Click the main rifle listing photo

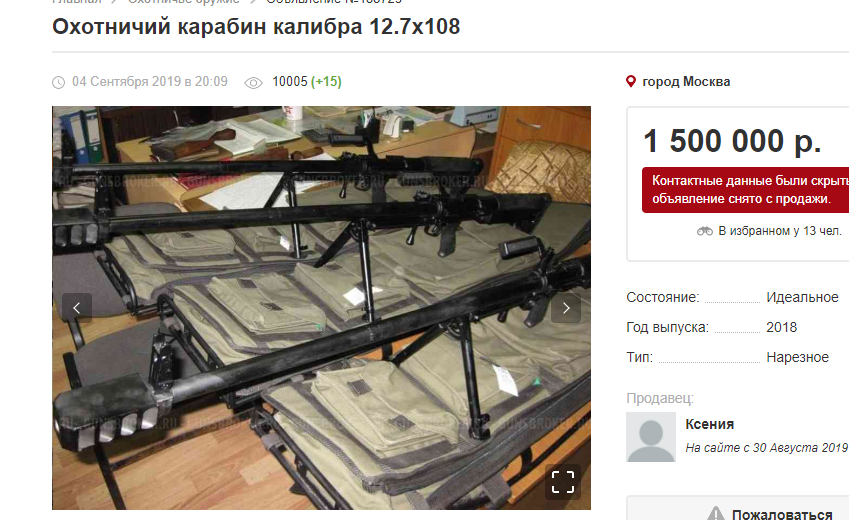point(321,308)
